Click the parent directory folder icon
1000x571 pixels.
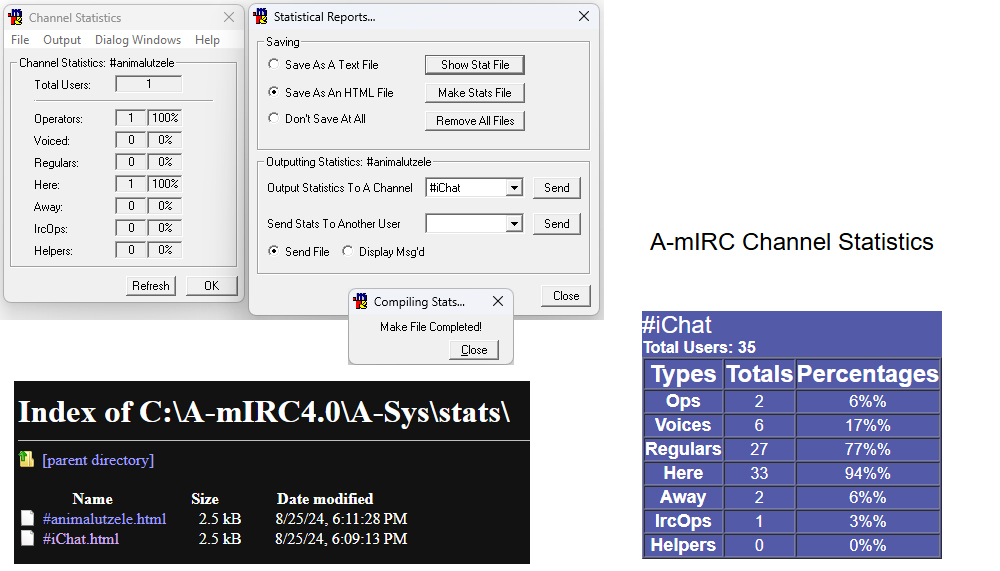tap(26, 459)
